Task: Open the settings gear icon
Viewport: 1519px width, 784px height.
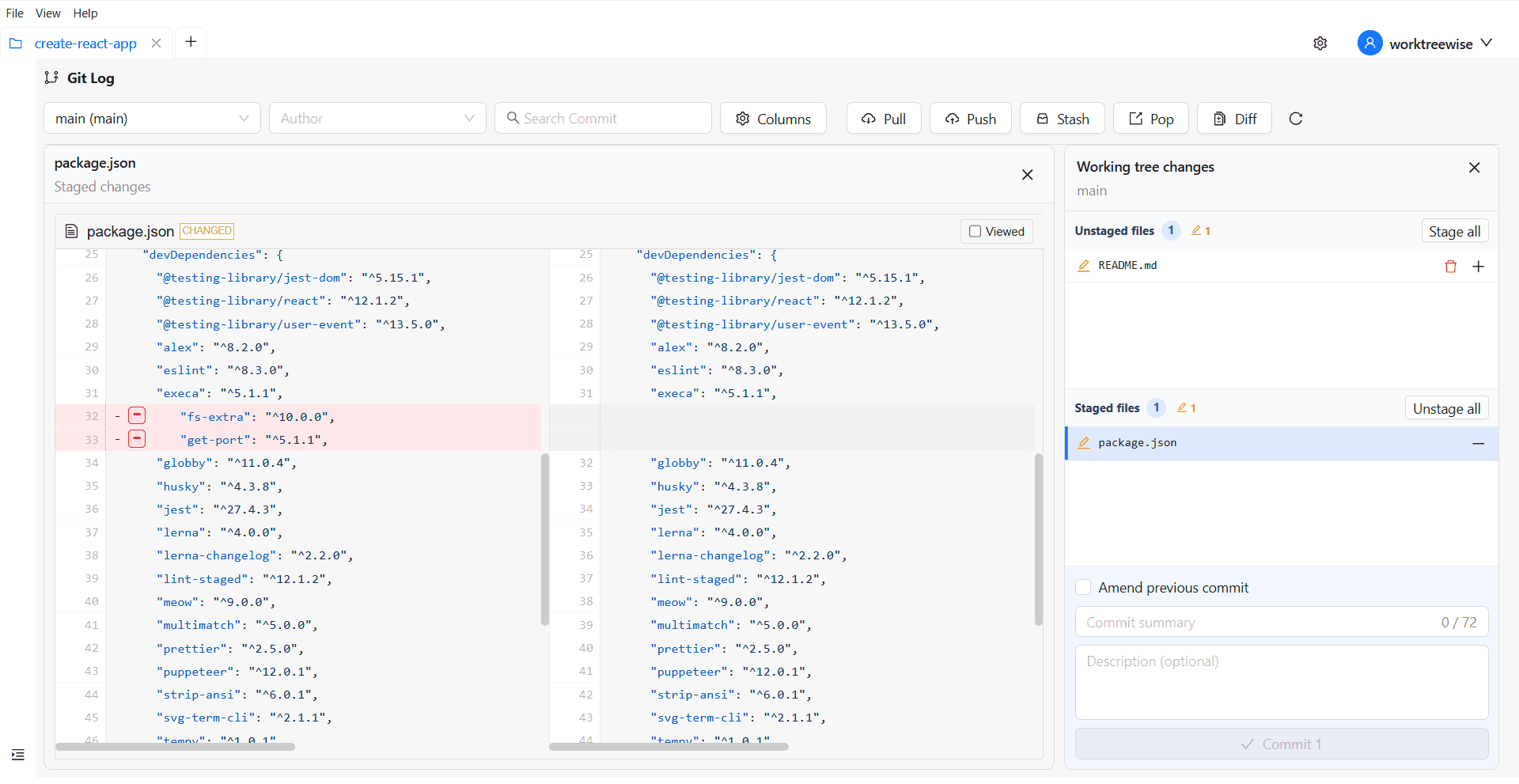Action: [x=1320, y=44]
